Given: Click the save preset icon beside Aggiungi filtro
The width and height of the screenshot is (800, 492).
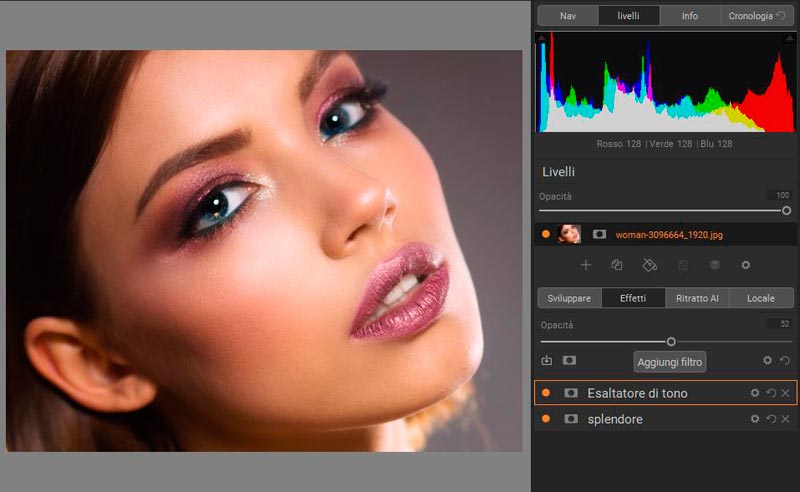Looking at the screenshot, I should click(x=546, y=360).
